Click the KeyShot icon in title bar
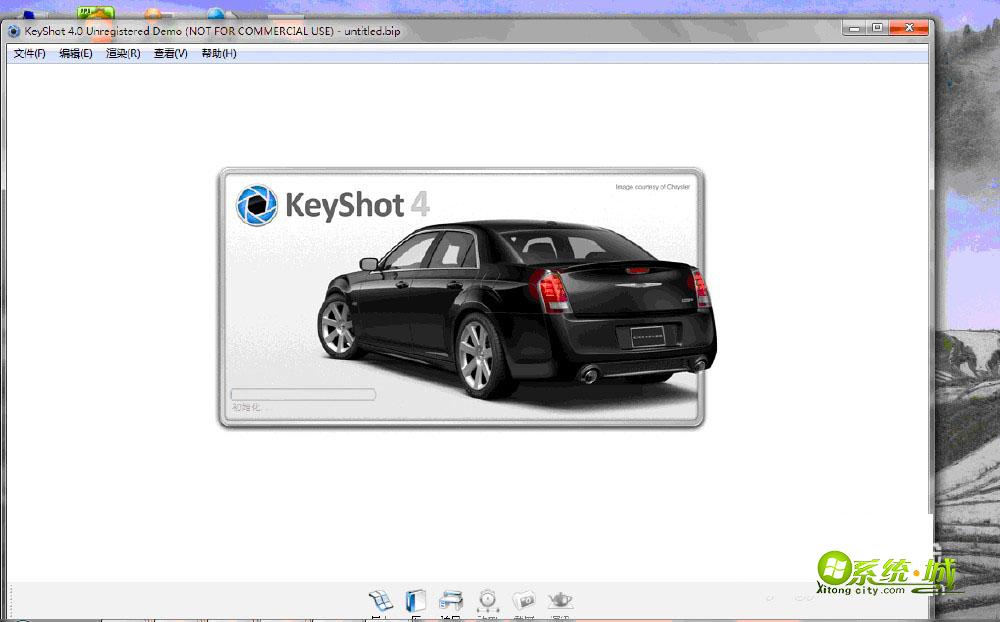 pos(14,31)
